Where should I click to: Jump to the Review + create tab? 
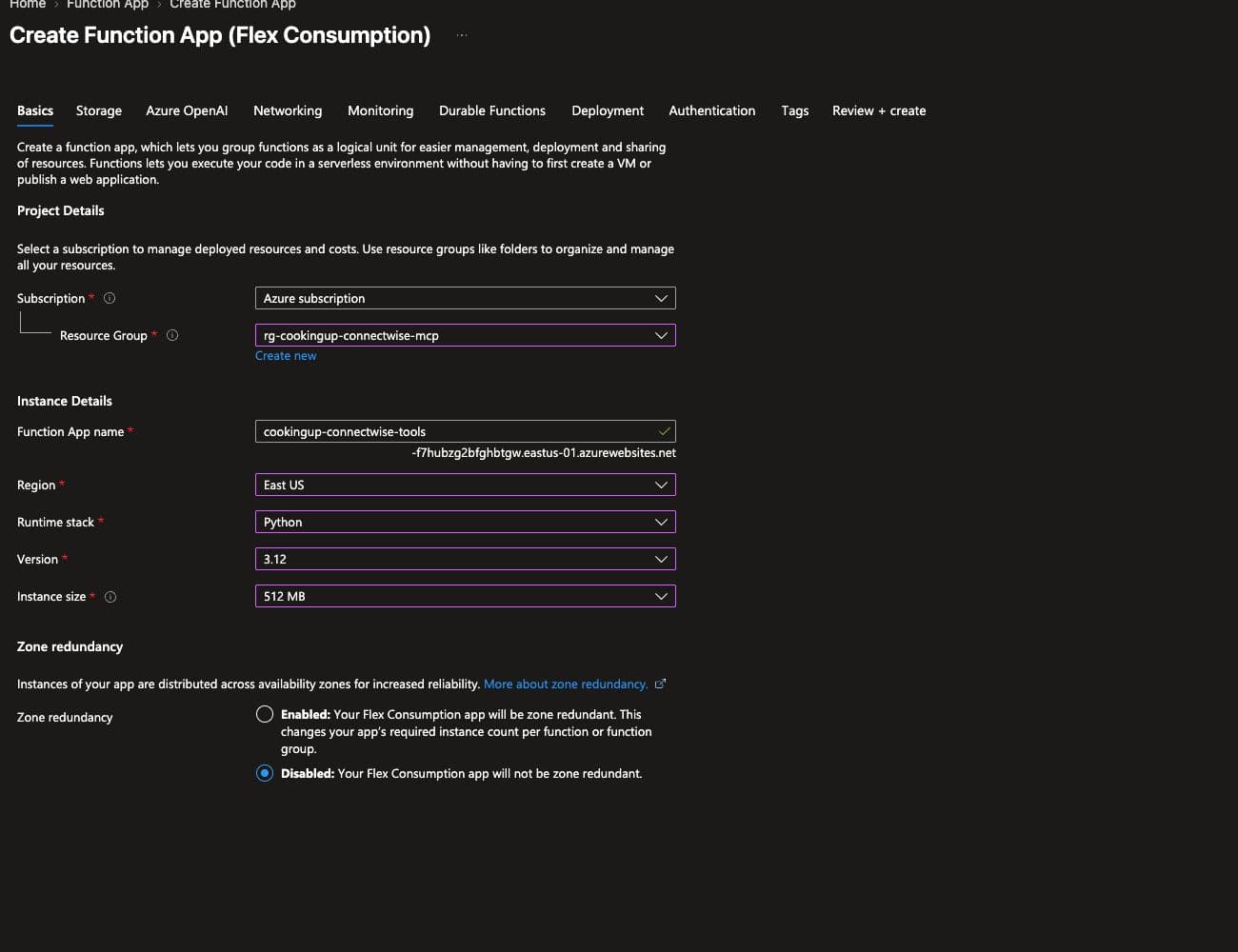tap(879, 110)
